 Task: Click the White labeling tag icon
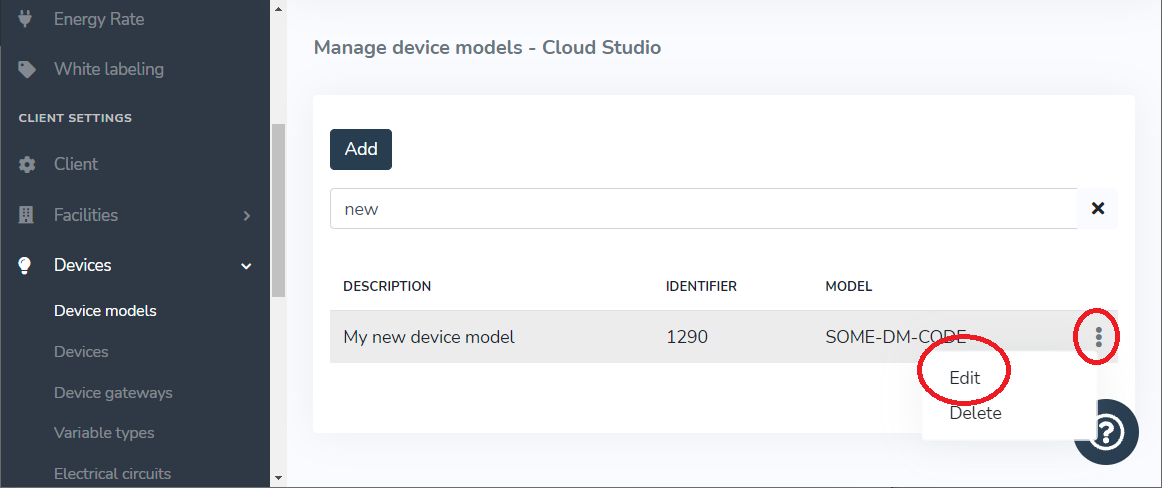point(27,69)
